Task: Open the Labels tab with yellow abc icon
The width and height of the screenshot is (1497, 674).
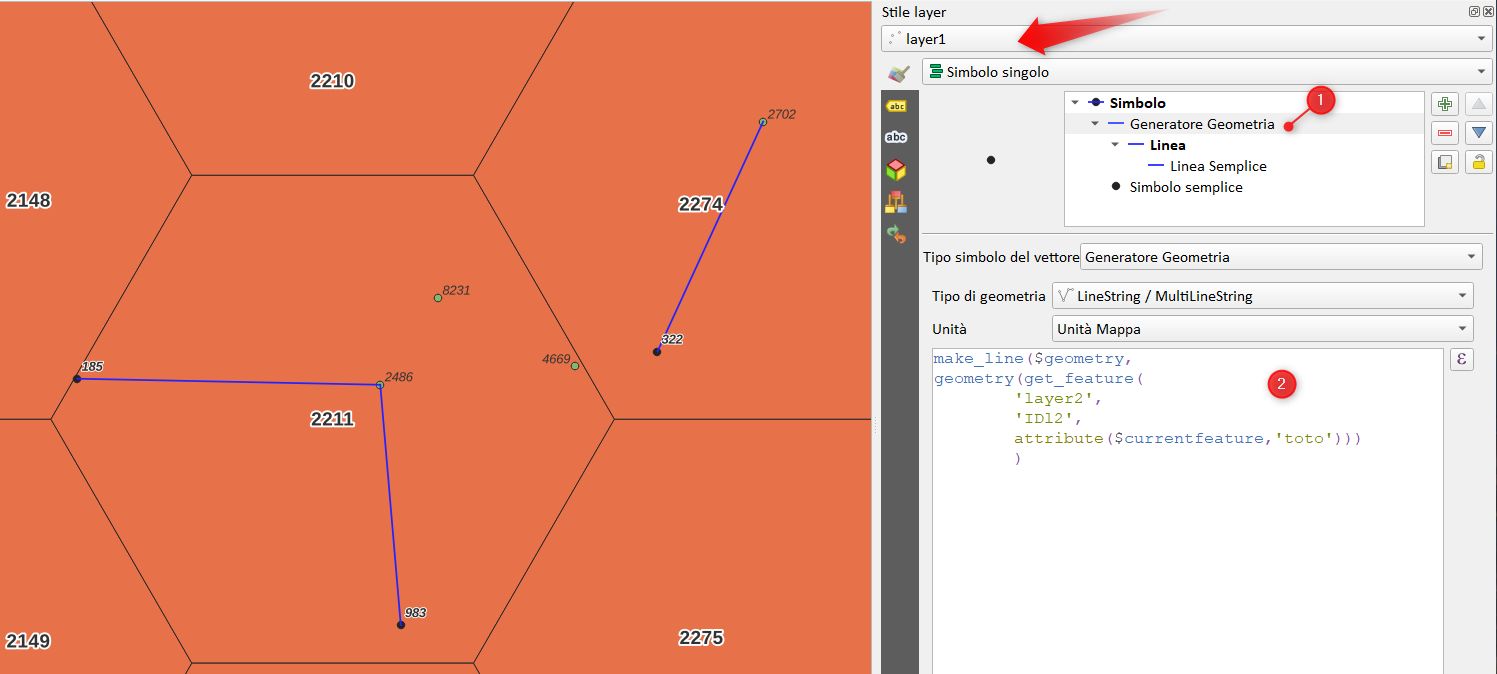Action: 896,106
